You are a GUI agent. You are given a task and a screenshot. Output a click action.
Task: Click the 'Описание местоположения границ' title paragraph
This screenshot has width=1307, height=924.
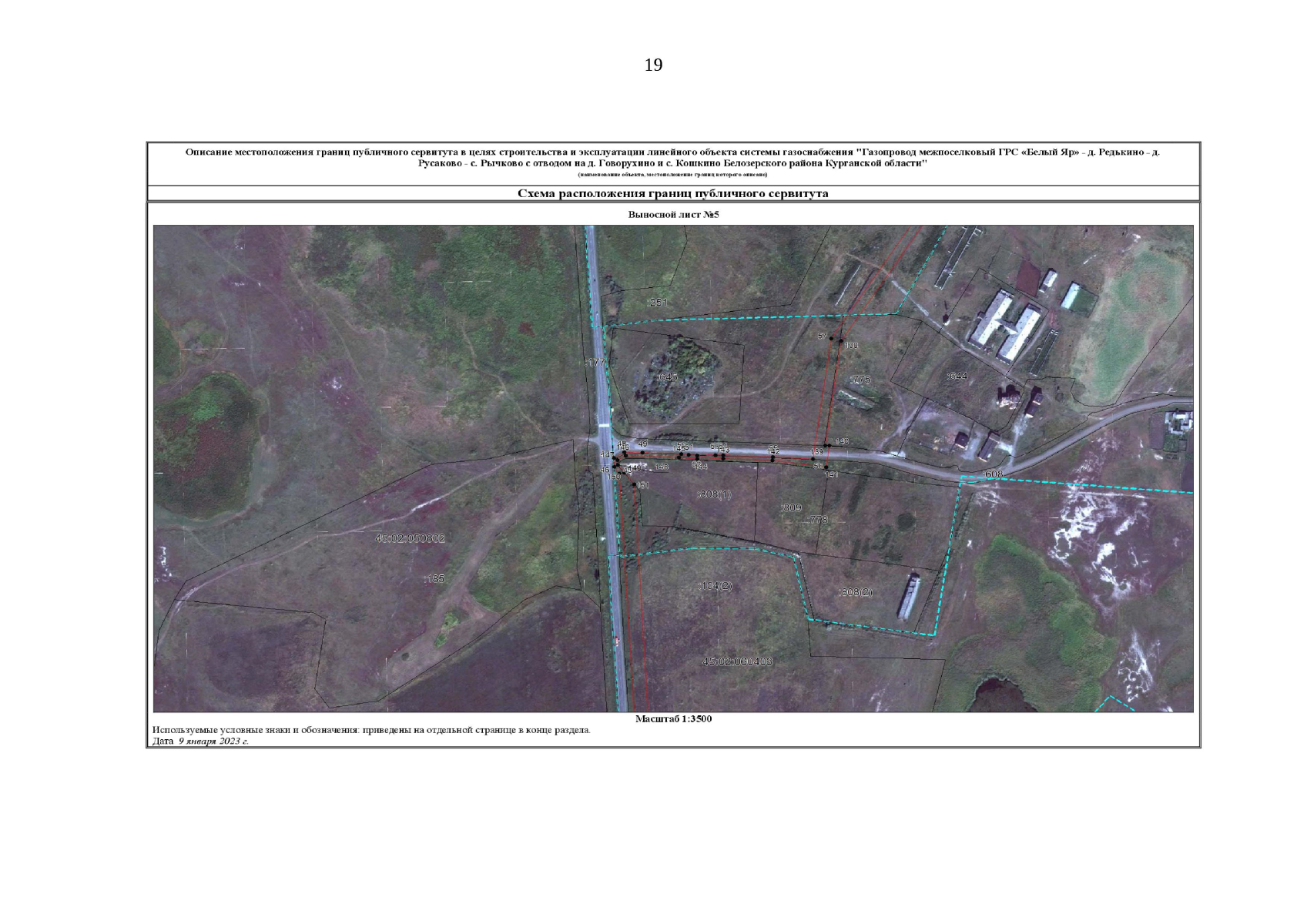point(672,158)
